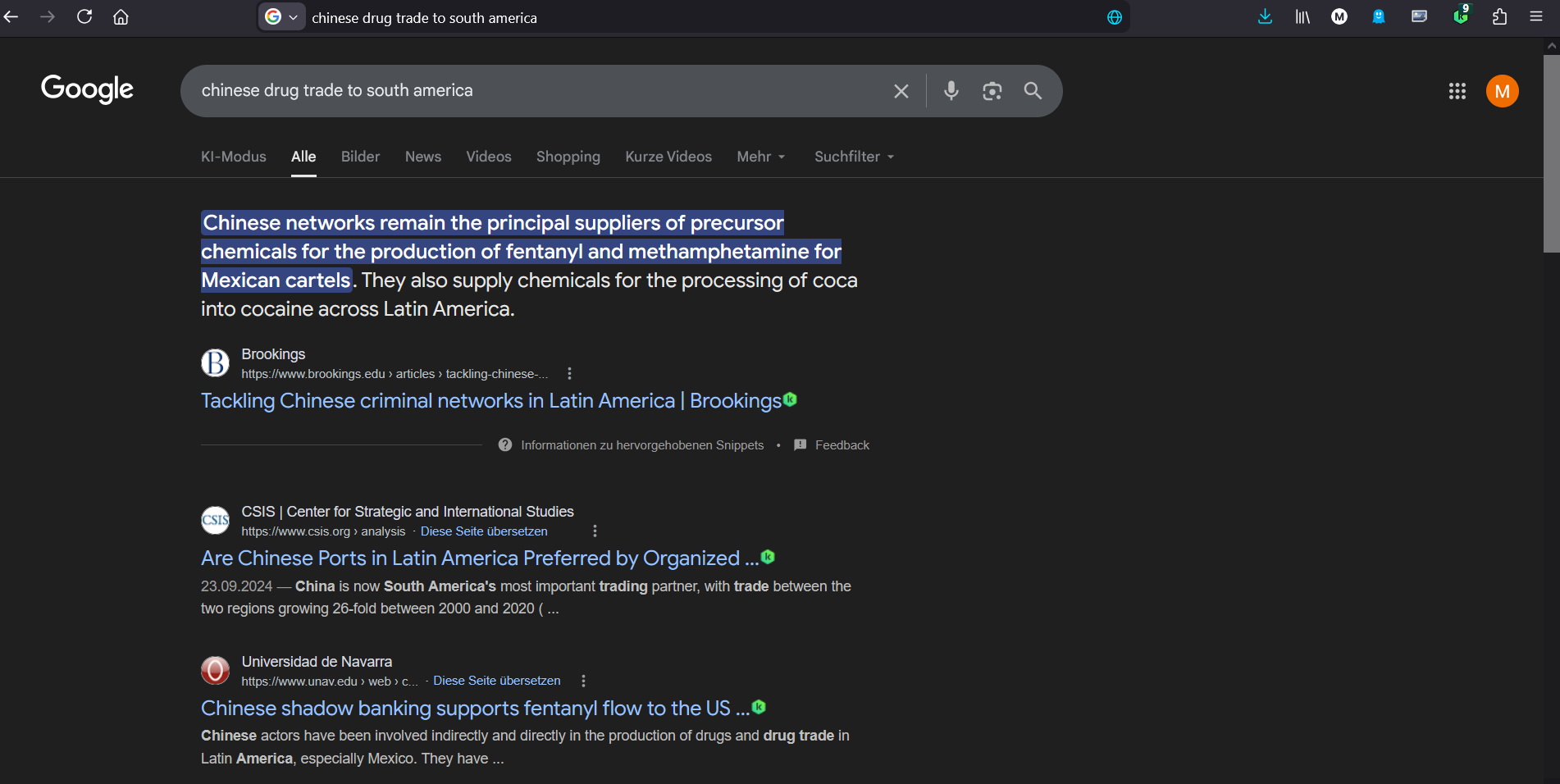Click the screenshot card toolbar icon

point(1419,17)
